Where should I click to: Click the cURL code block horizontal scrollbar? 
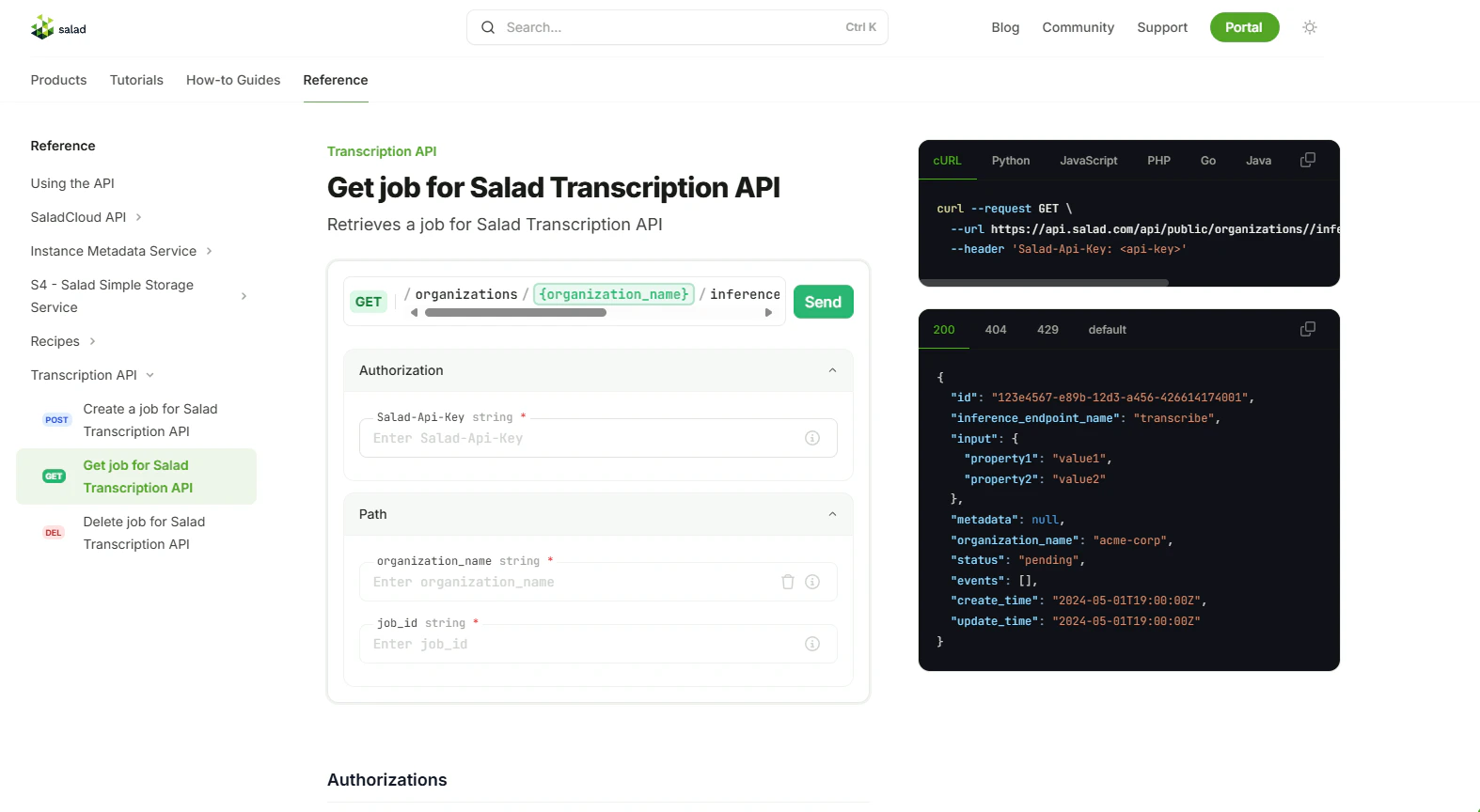click(1044, 282)
